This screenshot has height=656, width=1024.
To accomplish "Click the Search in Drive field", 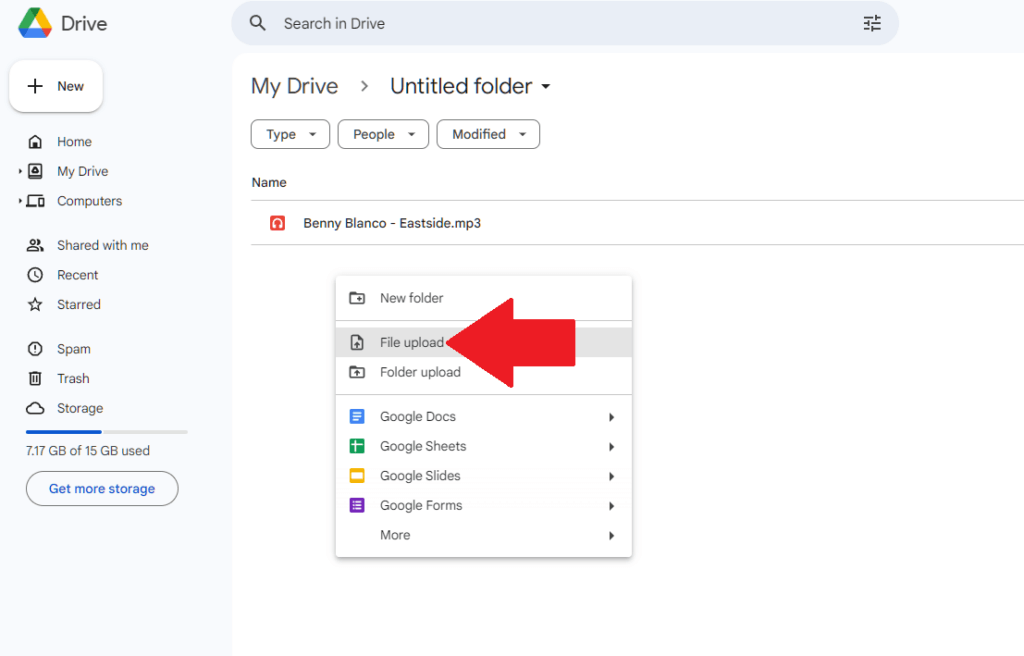I will tap(565, 24).
